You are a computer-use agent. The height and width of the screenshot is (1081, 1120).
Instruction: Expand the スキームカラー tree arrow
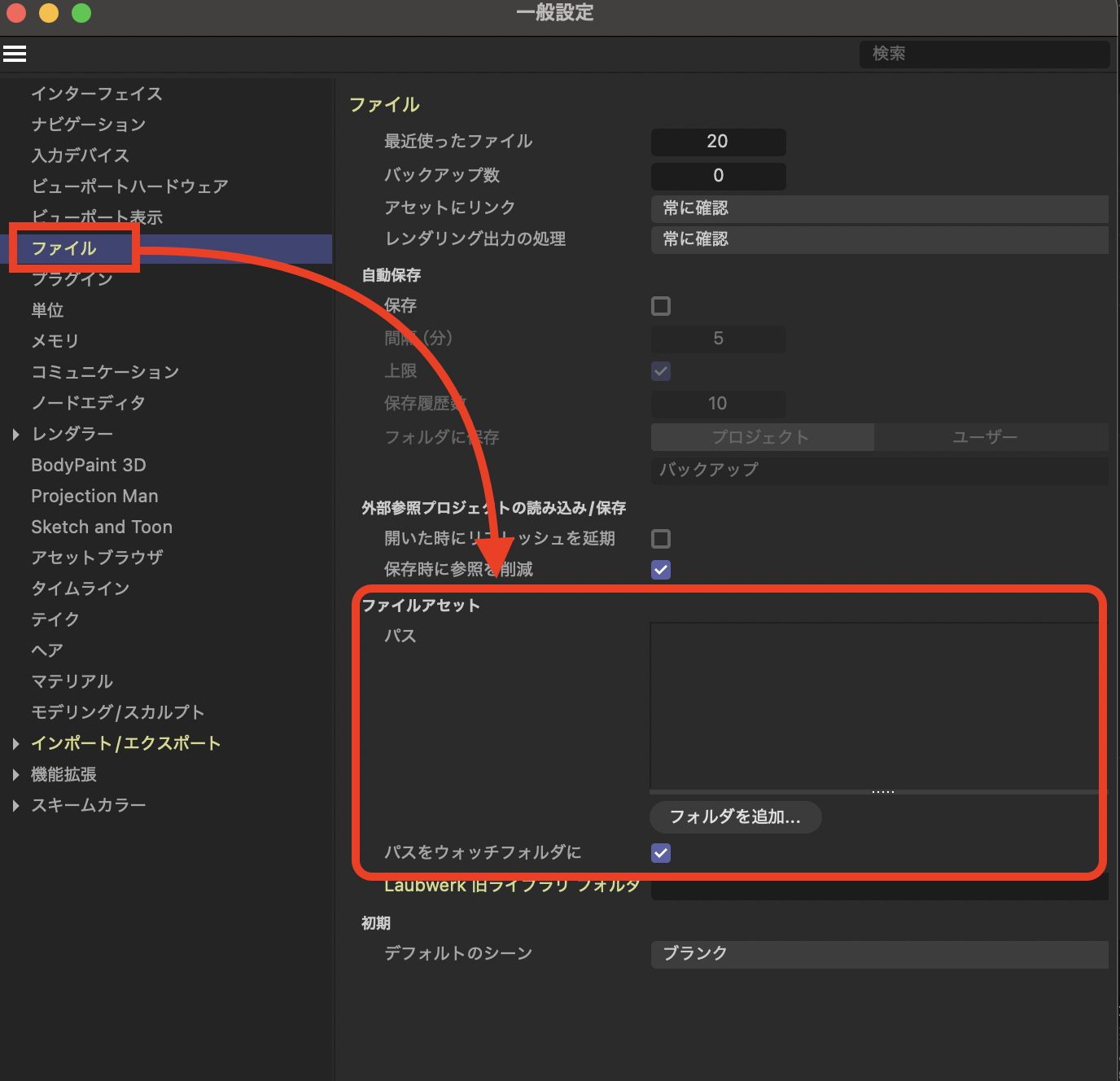pyautogui.click(x=15, y=806)
